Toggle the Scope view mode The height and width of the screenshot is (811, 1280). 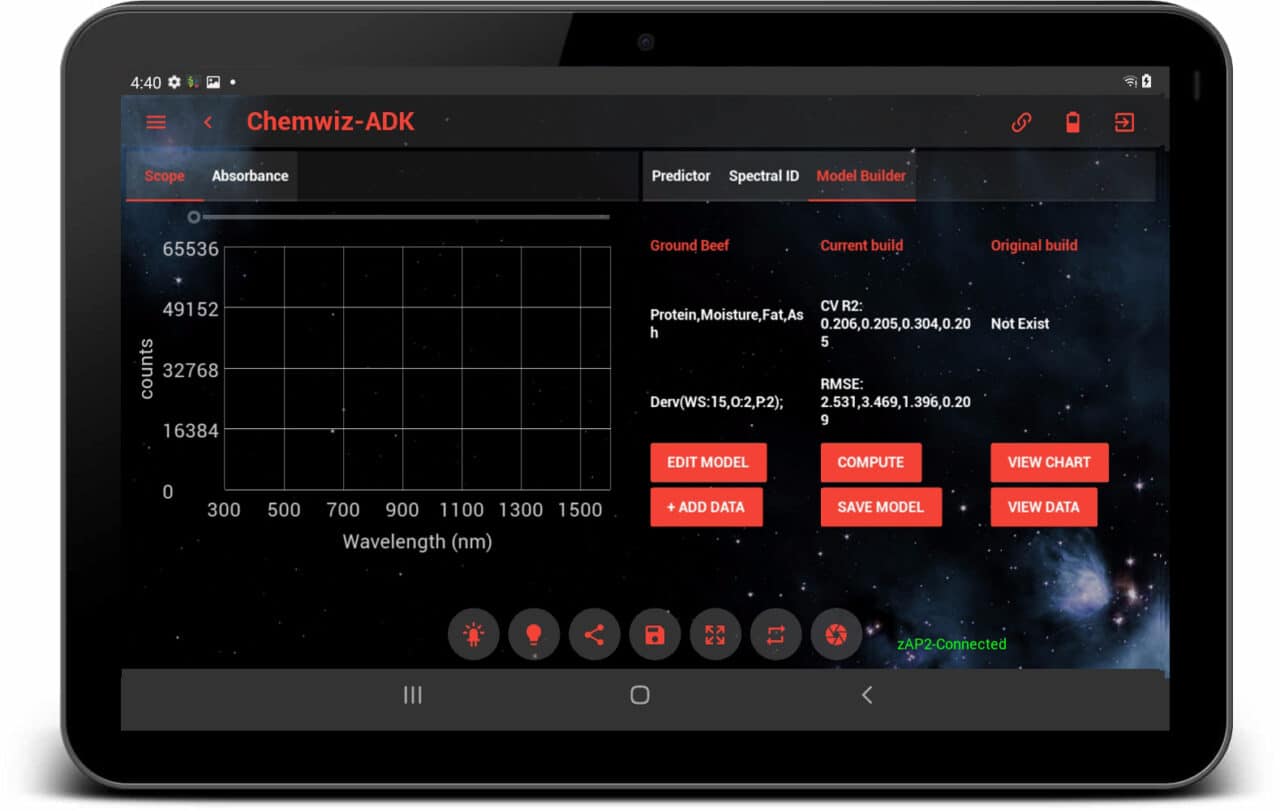tap(163, 176)
